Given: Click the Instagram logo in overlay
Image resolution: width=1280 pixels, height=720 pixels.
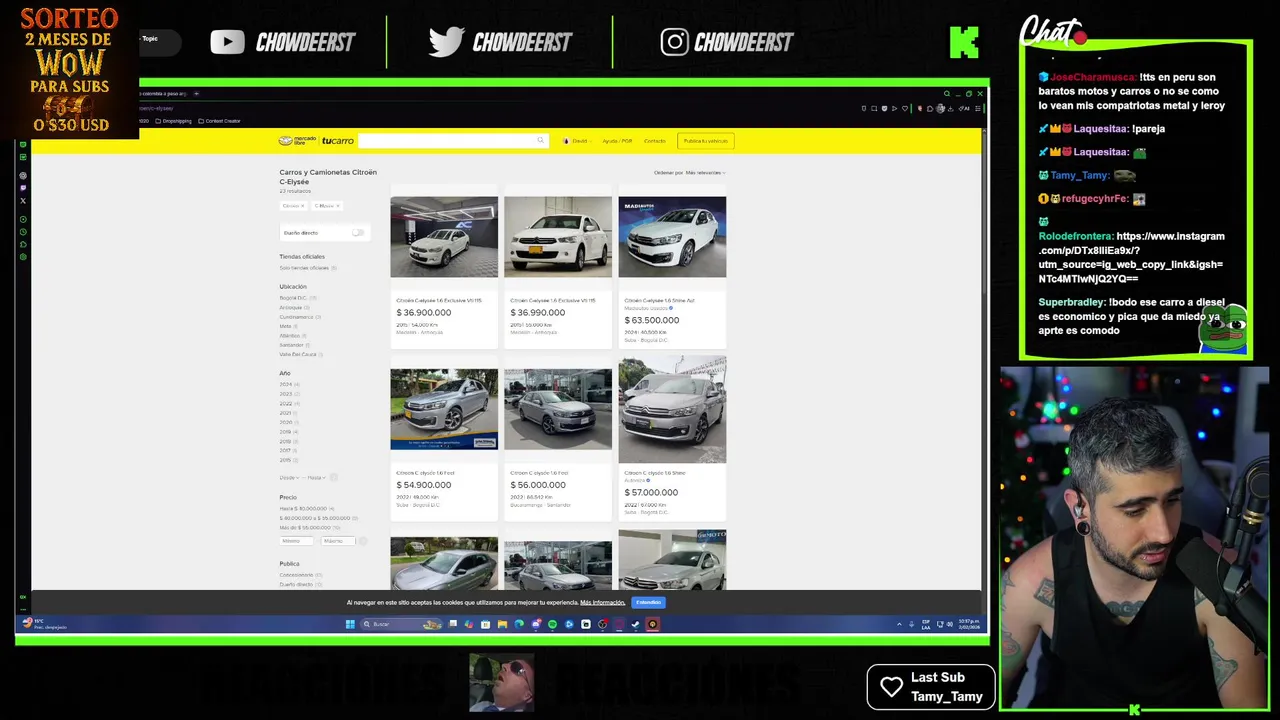Looking at the screenshot, I should tap(674, 42).
